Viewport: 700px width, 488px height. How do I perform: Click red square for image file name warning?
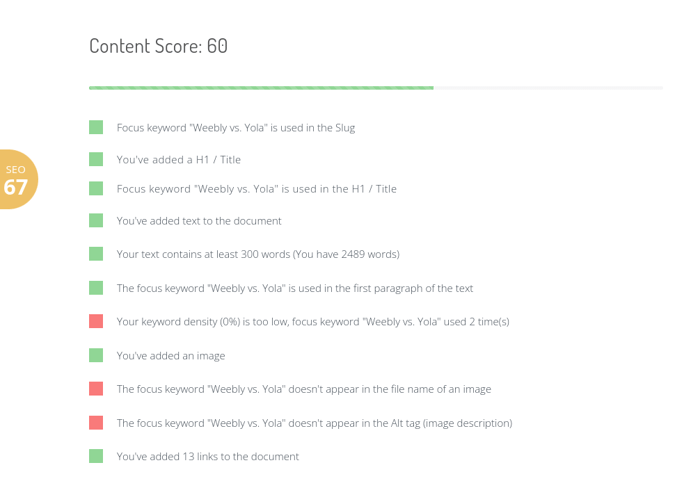(x=96, y=388)
